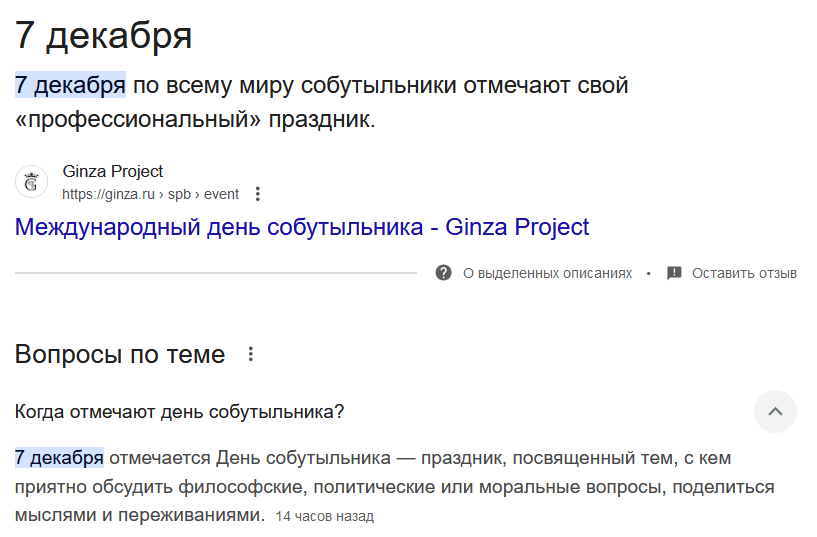Collapse the "Когда отмечают день собутыльника?" question
Viewport: 817px width, 537px height.
(x=180, y=411)
